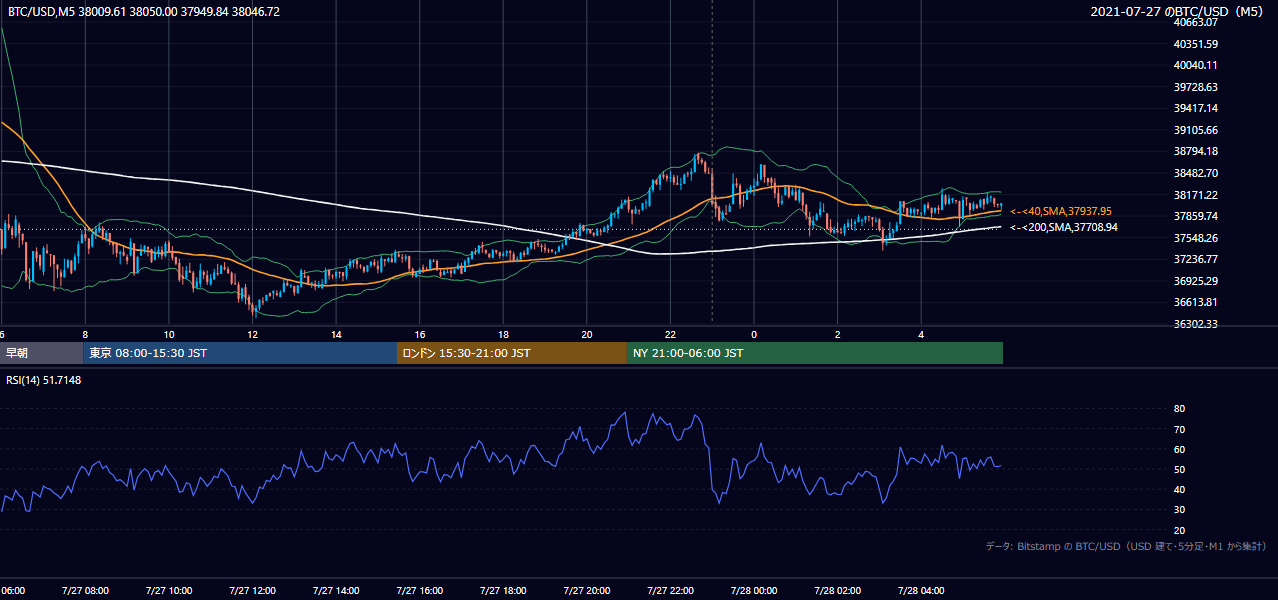This screenshot has height=600, width=1278.
Task: Click the 200,SMA,37708.94 white label
Action: [x=1064, y=228]
